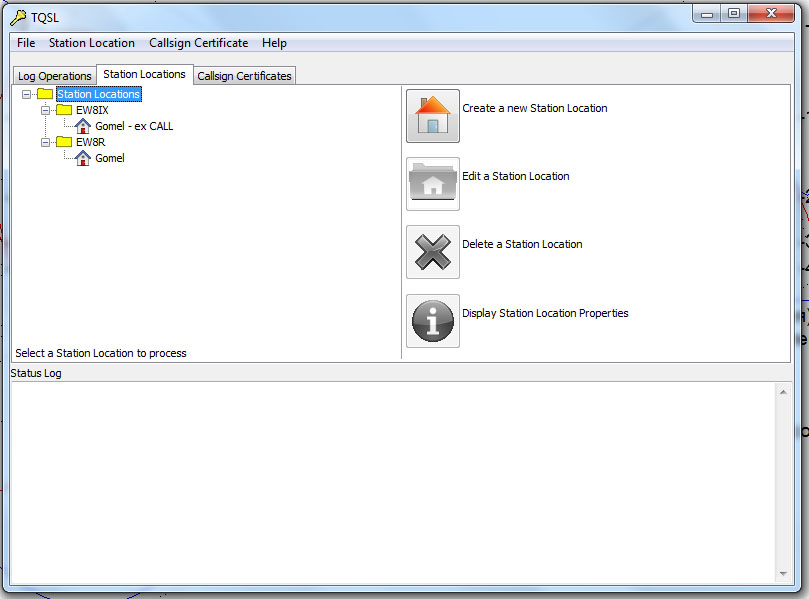Image resolution: width=809 pixels, height=599 pixels.
Task: Open the Help menu
Action: [x=274, y=43]
